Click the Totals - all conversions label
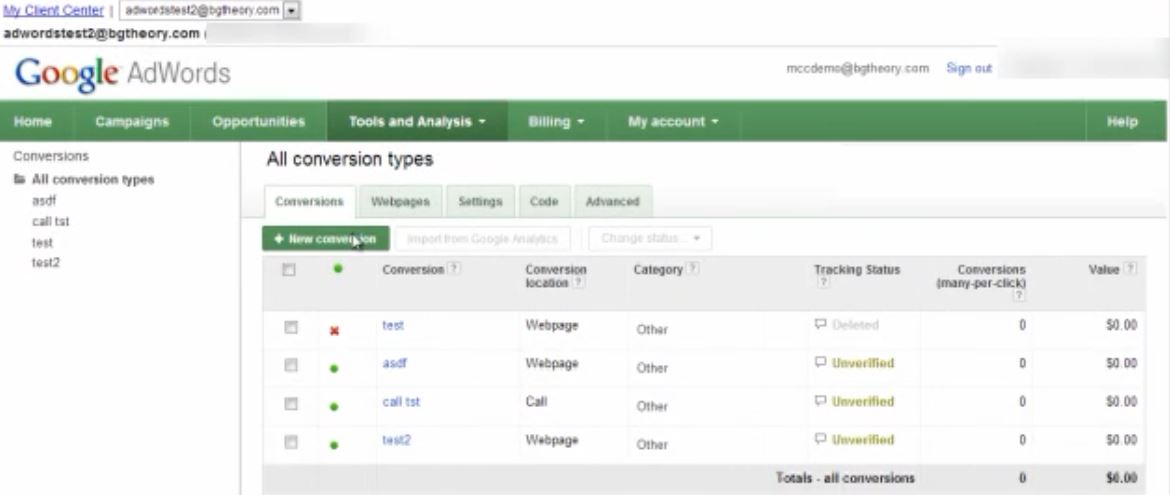The image size is (1170, 495). click(x=845, y=478)
